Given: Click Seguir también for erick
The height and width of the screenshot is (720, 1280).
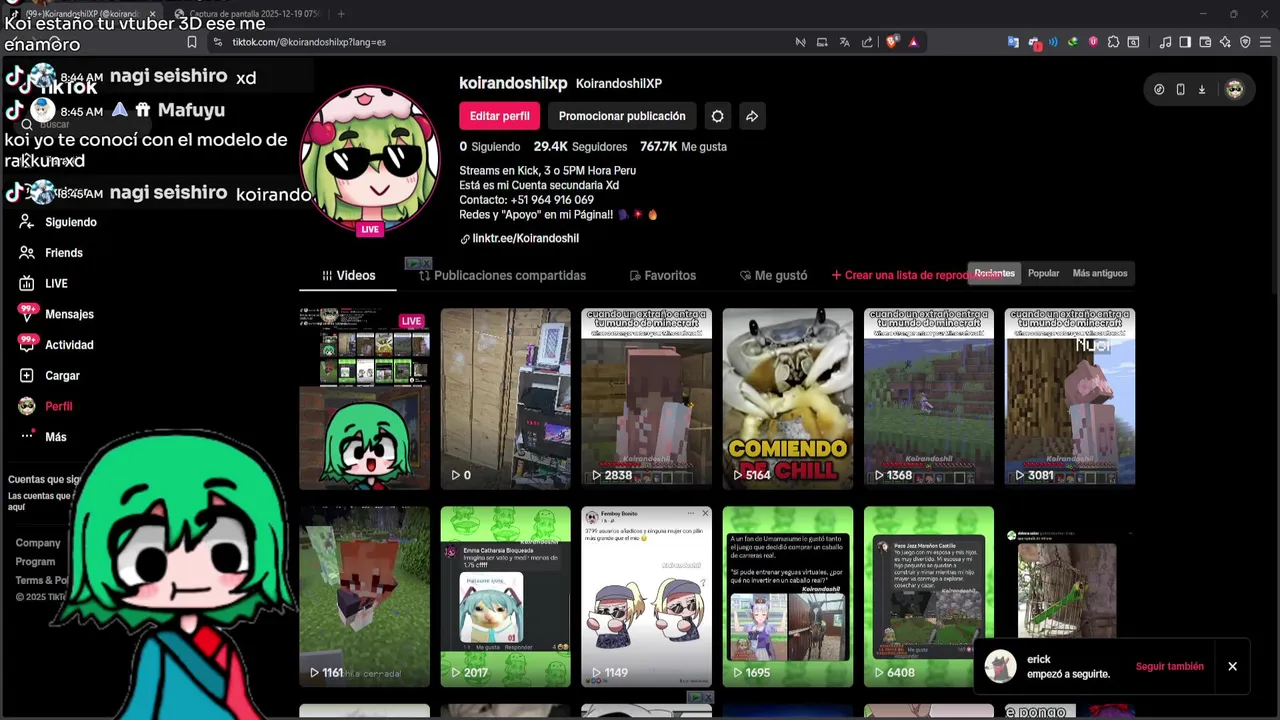Looking at the screenshot, I should 1169,666.
